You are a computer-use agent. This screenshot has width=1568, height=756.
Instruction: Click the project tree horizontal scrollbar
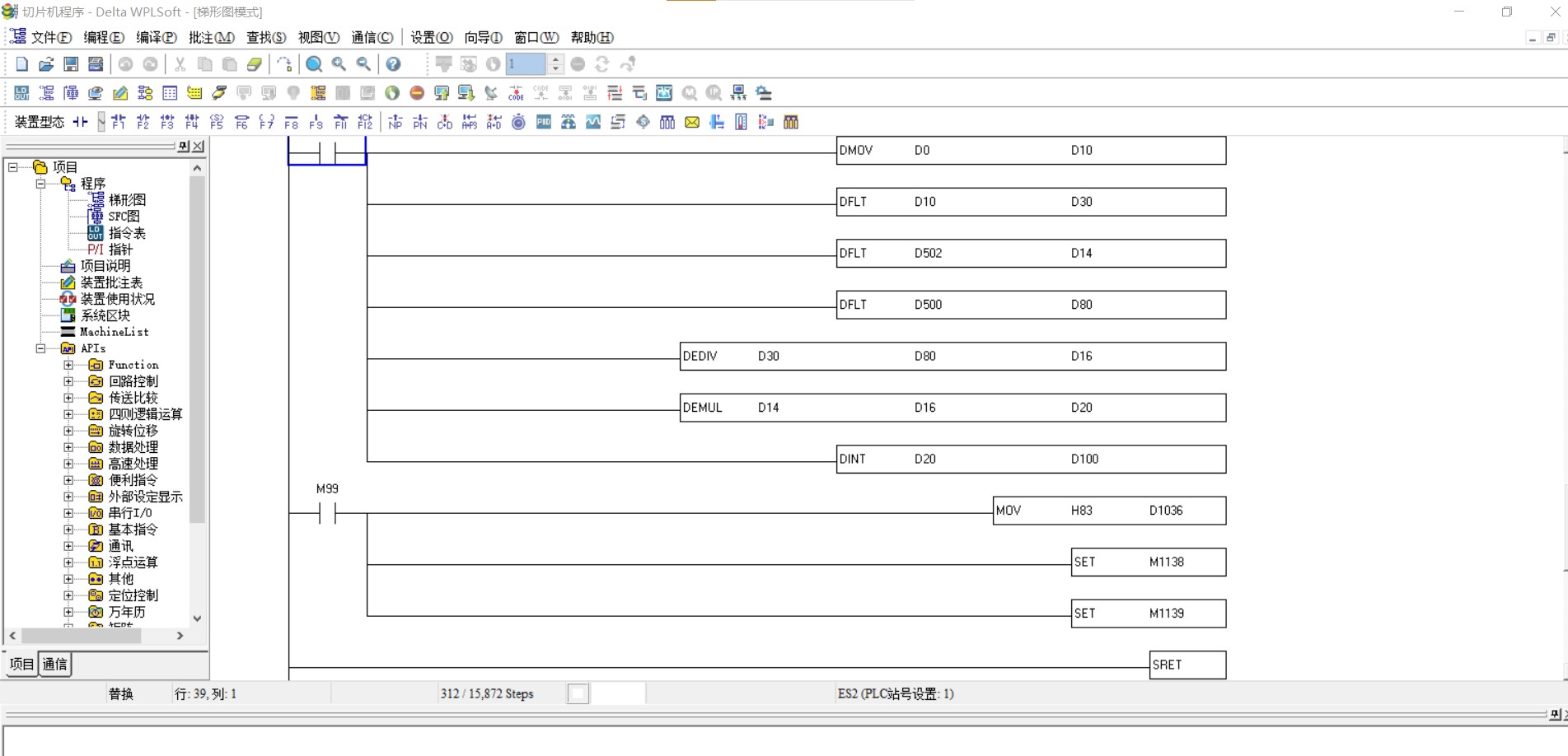click(x=81, y=636)
